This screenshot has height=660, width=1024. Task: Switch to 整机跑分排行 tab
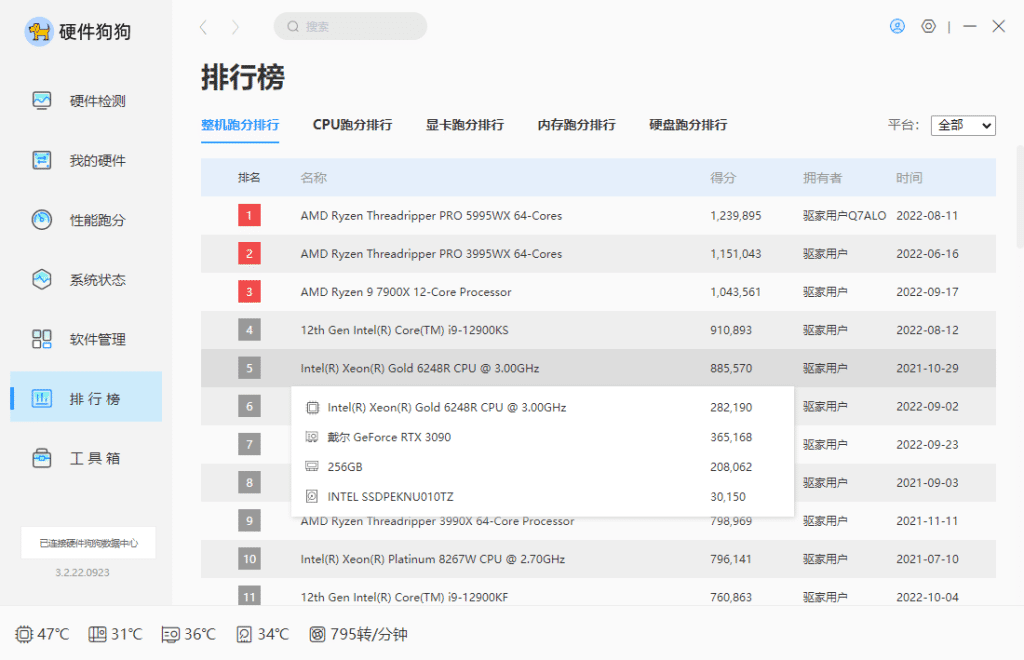(x=240, y=125)
